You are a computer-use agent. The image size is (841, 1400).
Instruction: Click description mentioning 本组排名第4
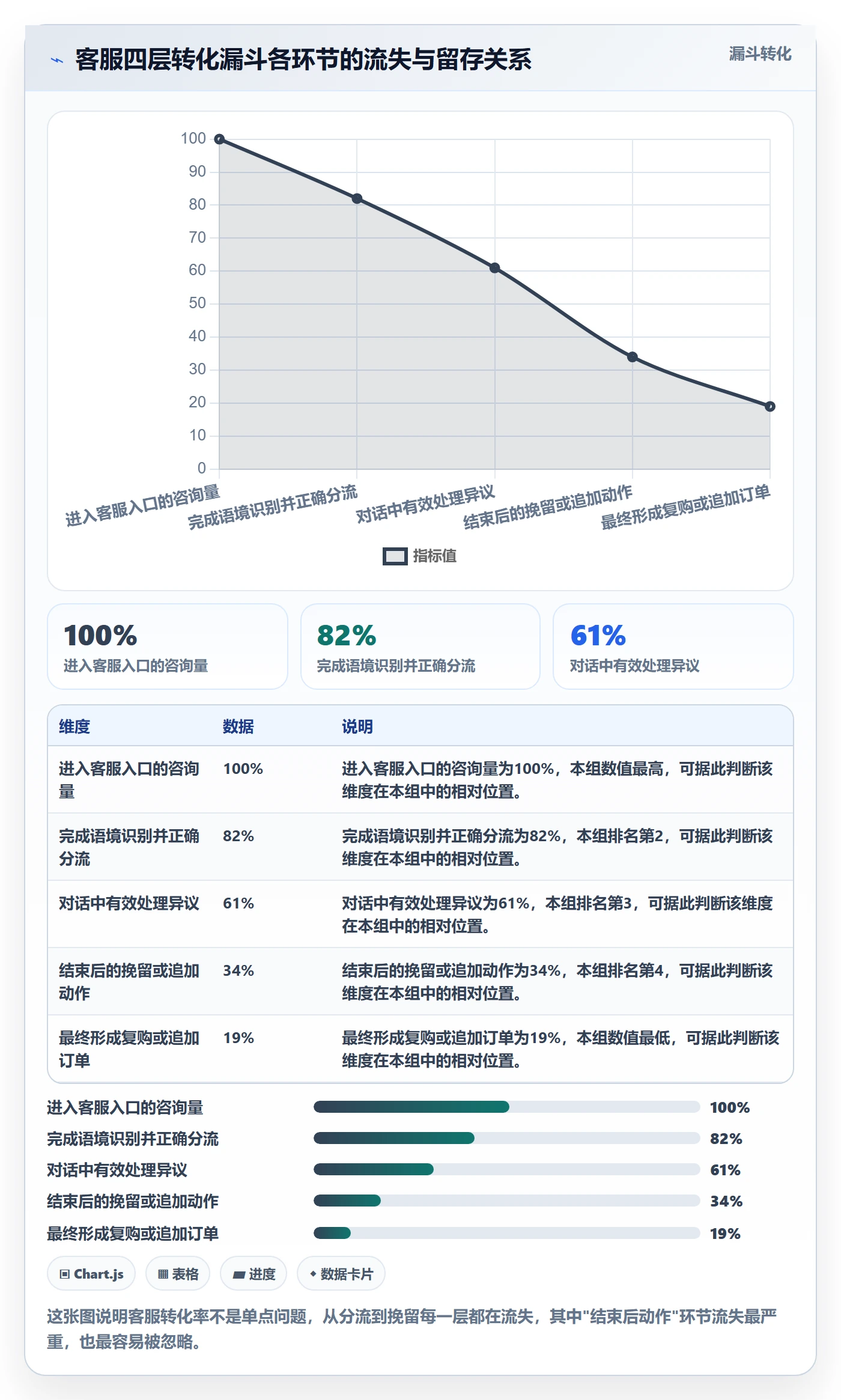pyautogui.click(x=557, y=982)
